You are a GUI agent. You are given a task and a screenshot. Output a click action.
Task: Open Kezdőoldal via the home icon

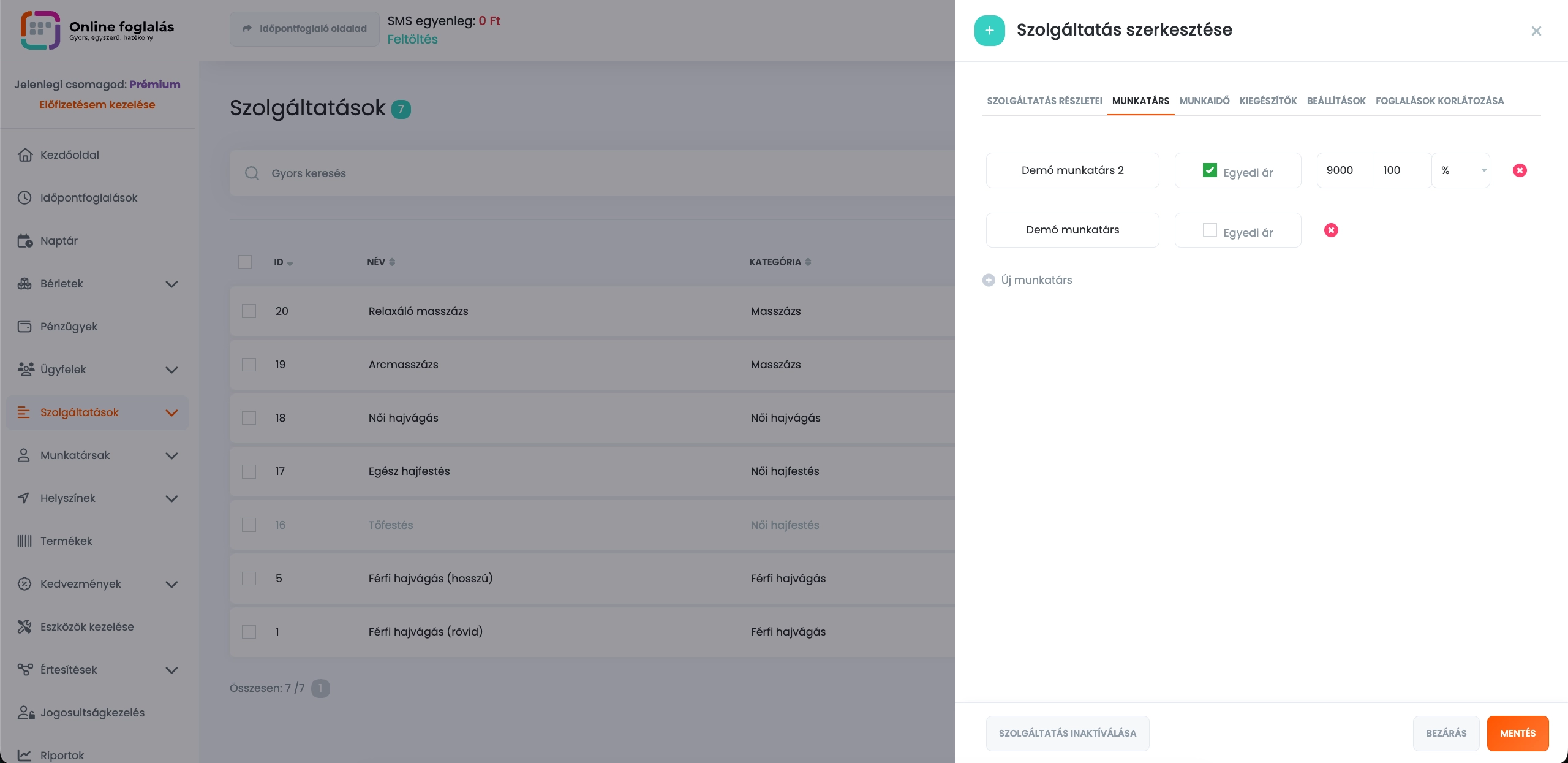[x=24, y=155]
